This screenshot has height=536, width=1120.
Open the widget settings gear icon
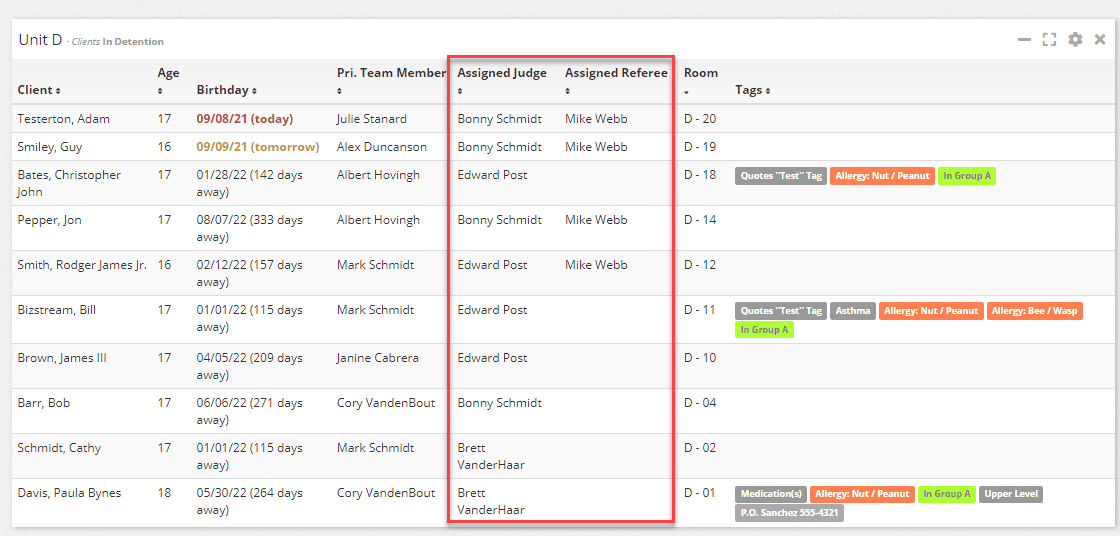click(1075, 40)
